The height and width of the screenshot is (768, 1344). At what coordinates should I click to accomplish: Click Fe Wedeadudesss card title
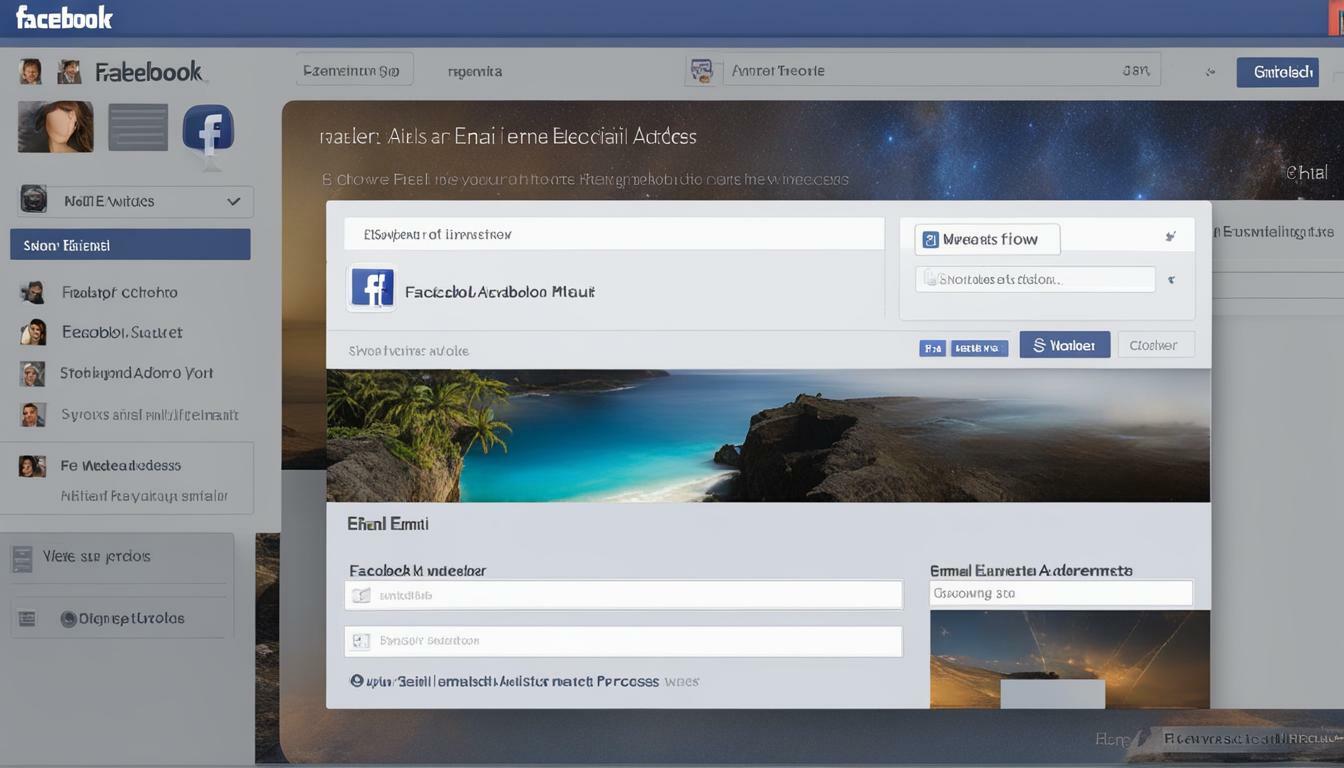(120, 465)
